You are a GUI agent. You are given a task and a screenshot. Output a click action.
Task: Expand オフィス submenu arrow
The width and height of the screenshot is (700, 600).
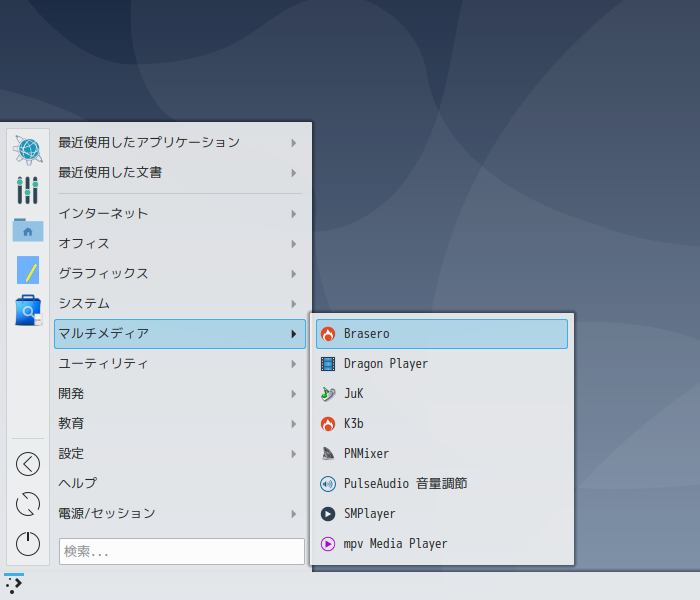pyautogui.click(x=294, y=244)
